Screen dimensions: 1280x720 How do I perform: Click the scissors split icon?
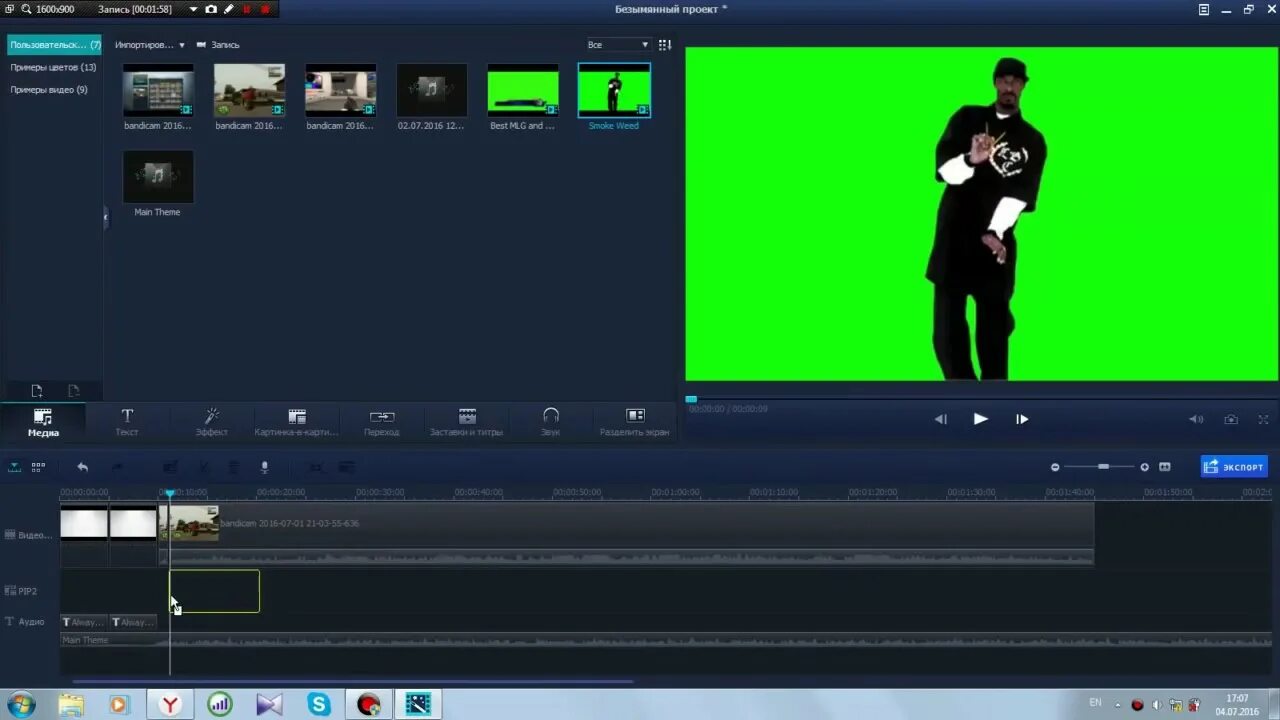(203, 467)
